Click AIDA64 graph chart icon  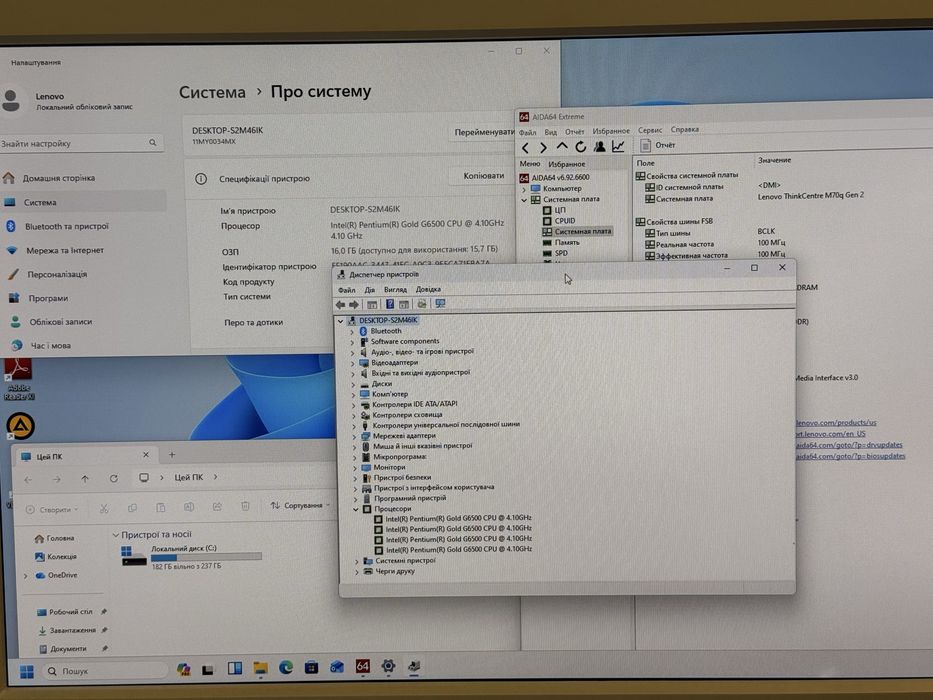(618, 146)
